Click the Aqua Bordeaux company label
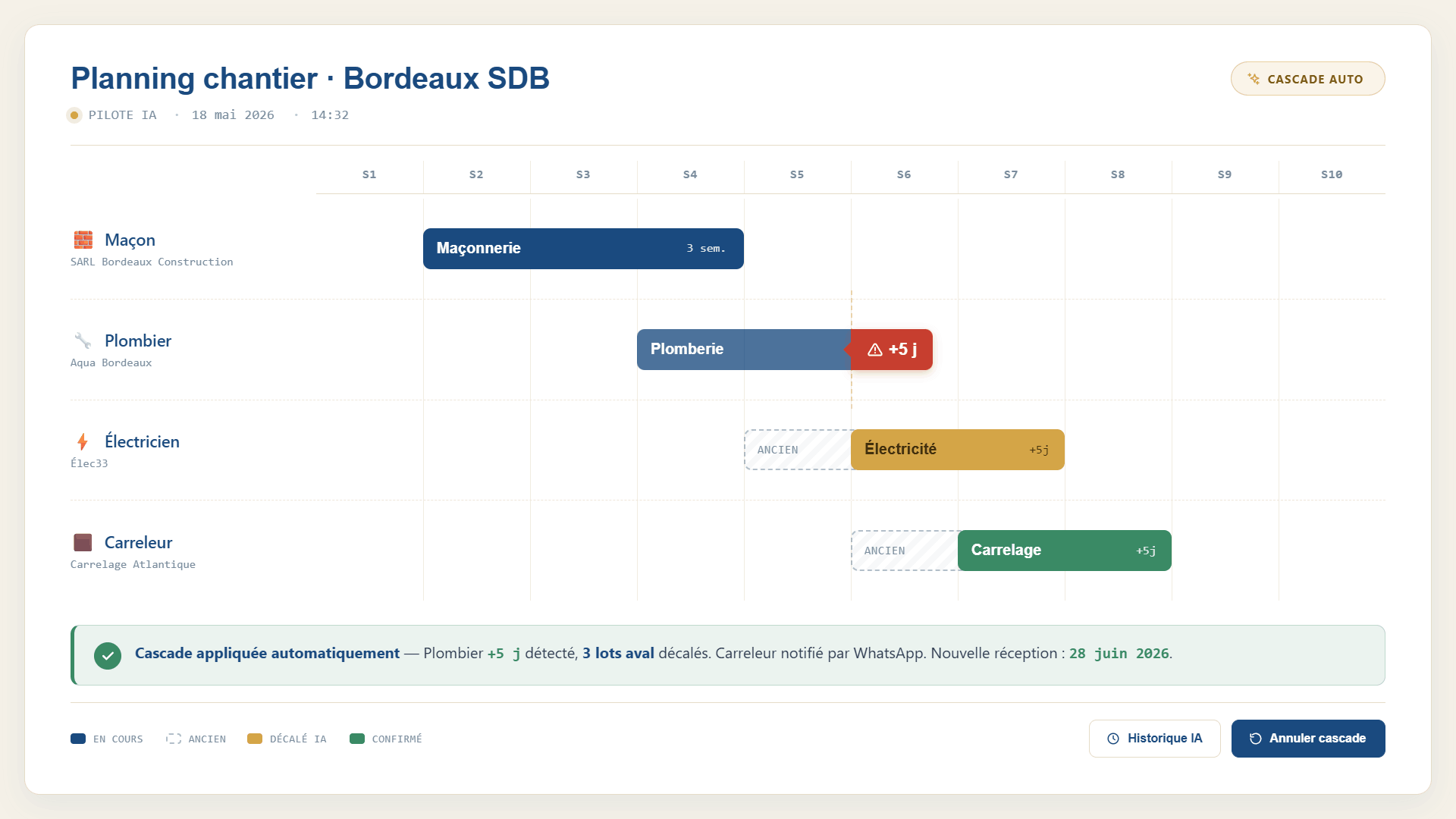The width and height of the screenshot is (1456, 819). 111,362
